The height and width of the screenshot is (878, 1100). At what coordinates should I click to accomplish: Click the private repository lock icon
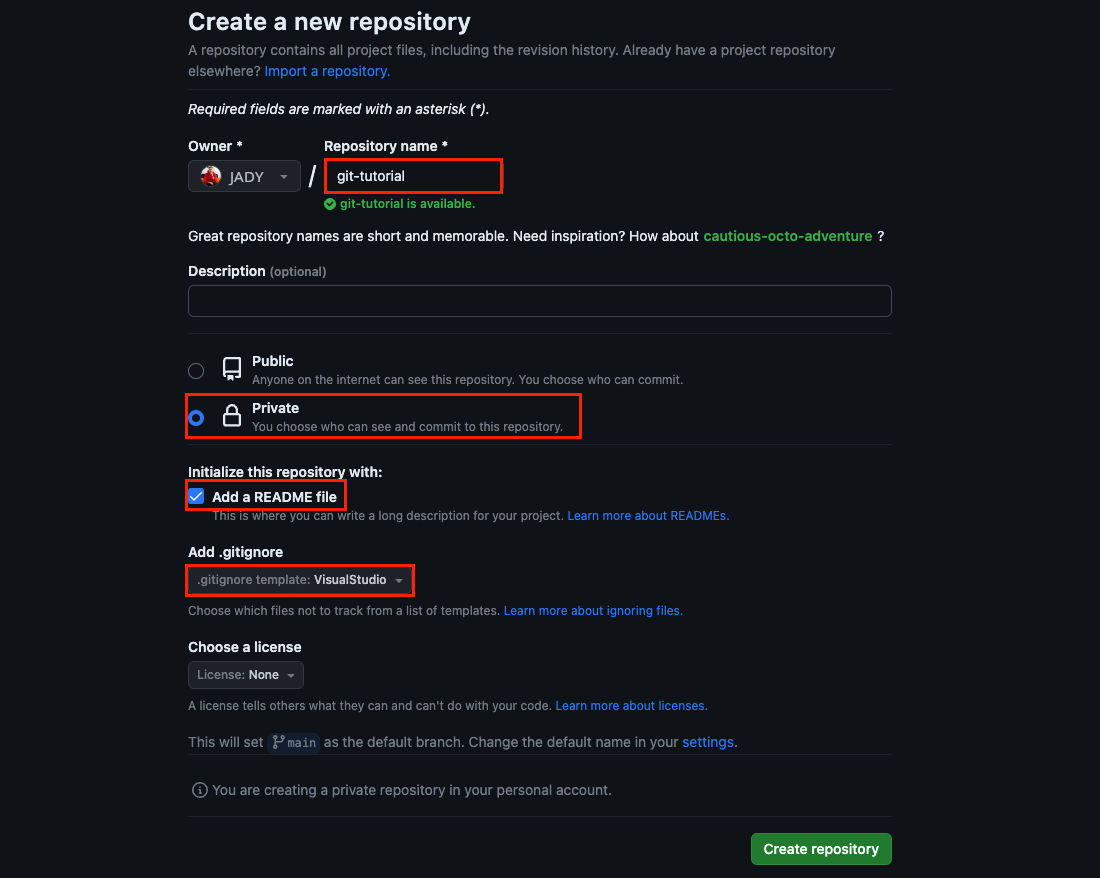click(x=232, y=416)
